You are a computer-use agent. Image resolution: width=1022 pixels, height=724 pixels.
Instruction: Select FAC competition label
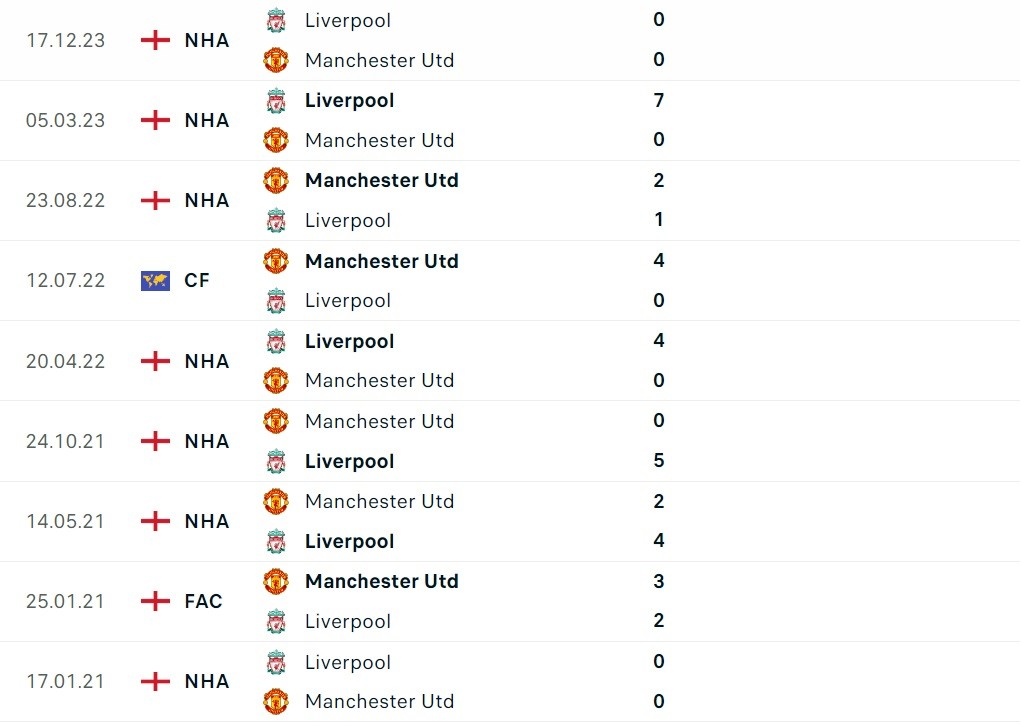point(203,601)
